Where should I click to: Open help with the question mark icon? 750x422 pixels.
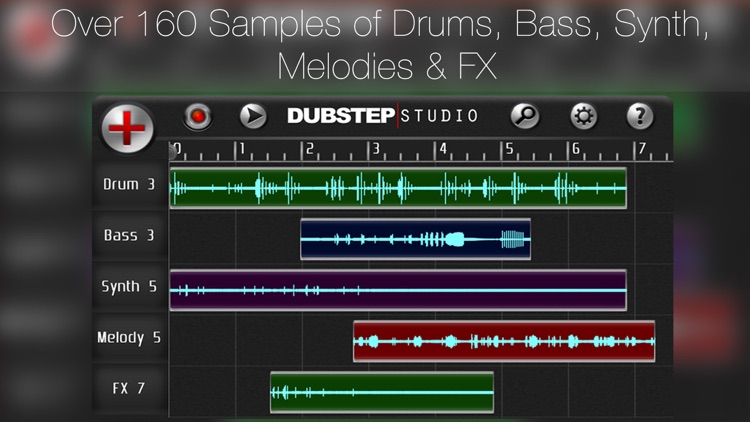click(640, 116)
